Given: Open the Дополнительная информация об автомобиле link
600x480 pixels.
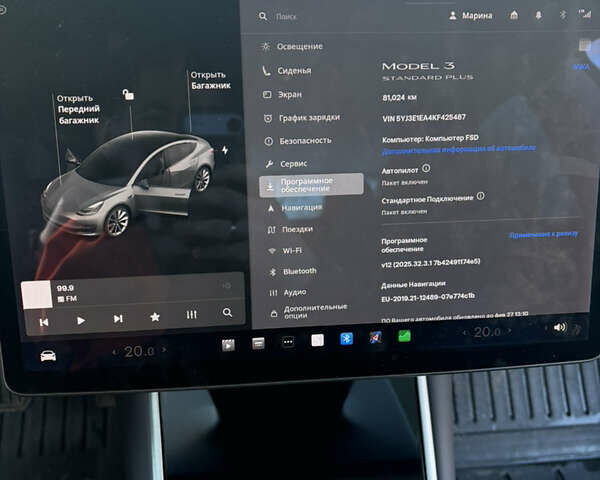Looking at the screenshot, I should [x=459, y=148].
